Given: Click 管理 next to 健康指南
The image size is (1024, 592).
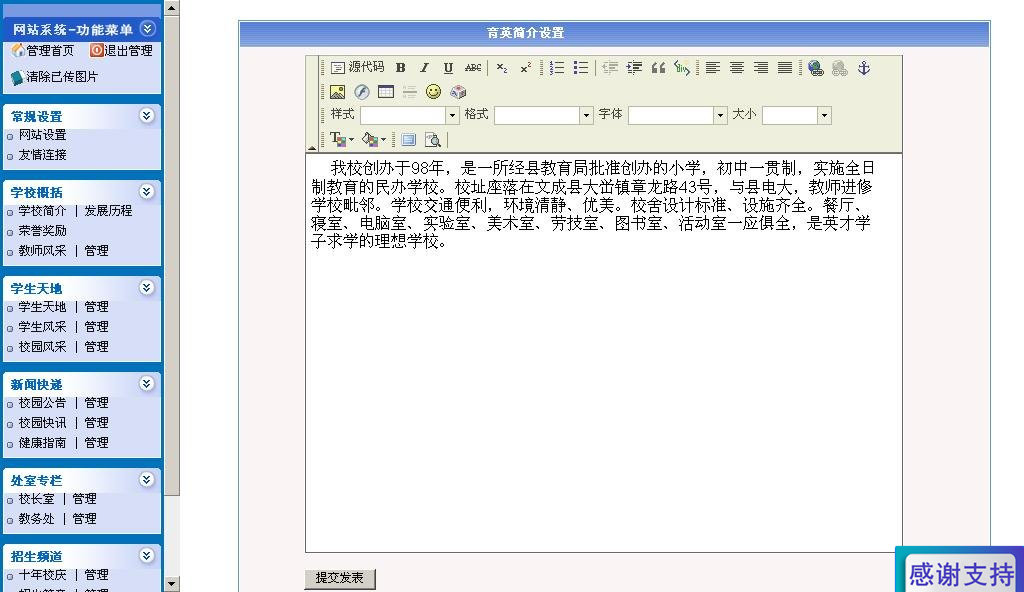Looking at the screenshot, I should point(97,443).
